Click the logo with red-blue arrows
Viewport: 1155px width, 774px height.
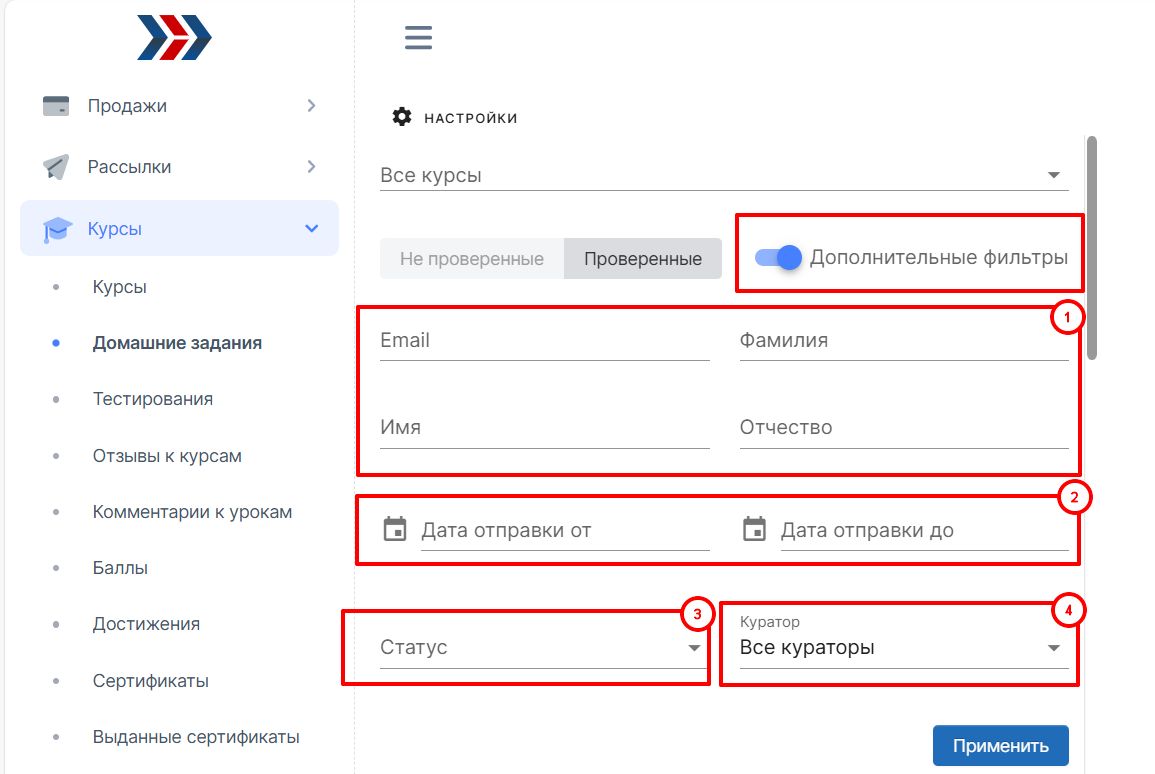[175, 37]
